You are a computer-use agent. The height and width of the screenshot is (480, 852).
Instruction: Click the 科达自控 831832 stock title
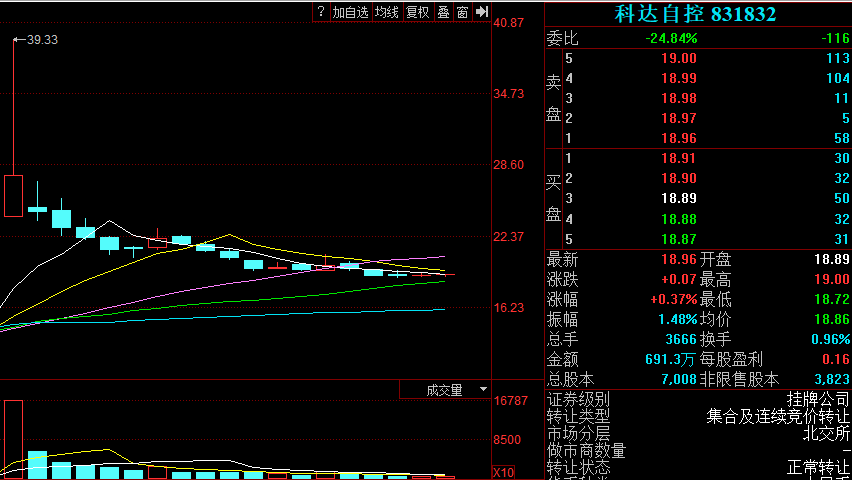click(695, 14)
